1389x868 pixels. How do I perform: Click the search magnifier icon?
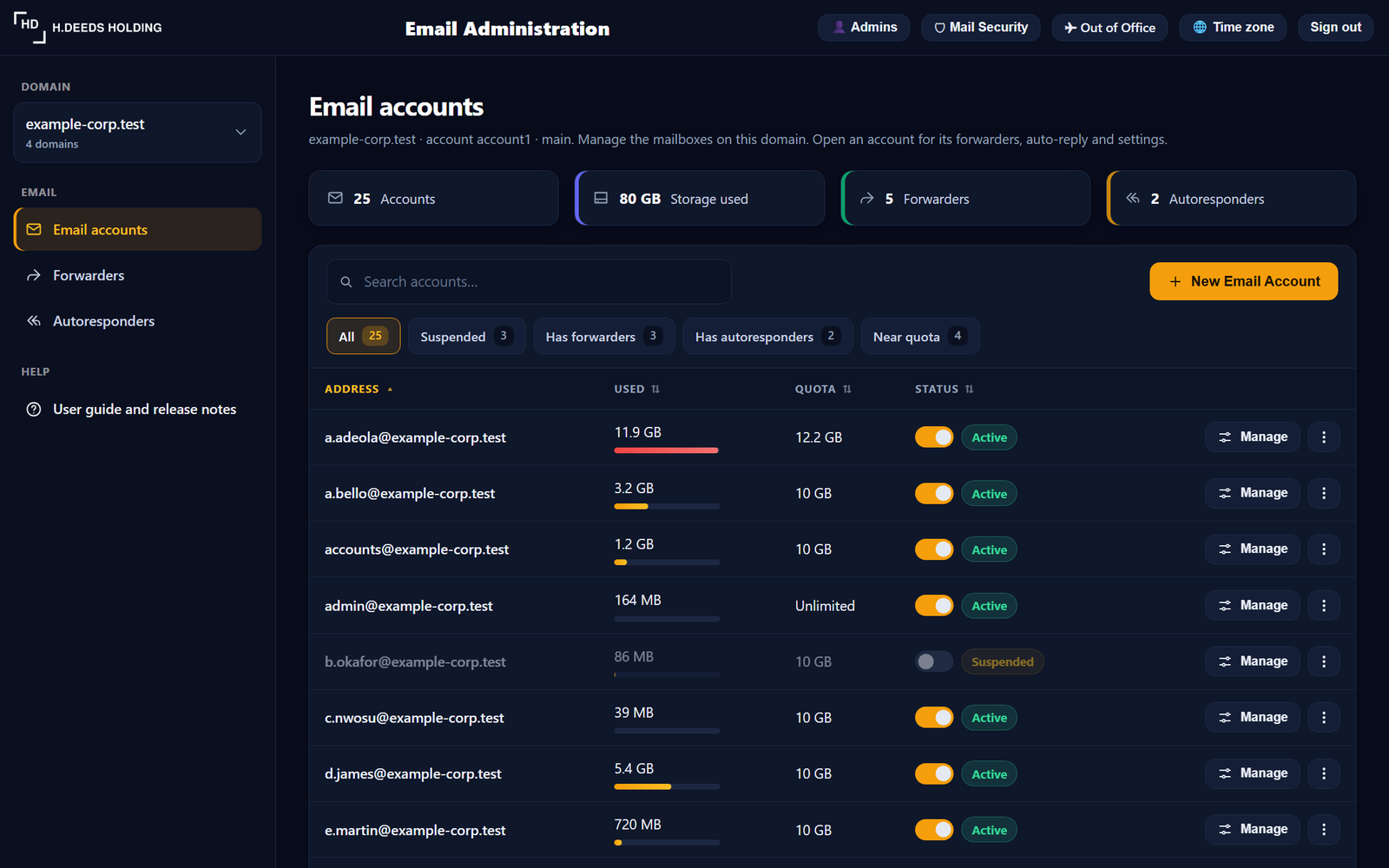[x=346, y=282]
